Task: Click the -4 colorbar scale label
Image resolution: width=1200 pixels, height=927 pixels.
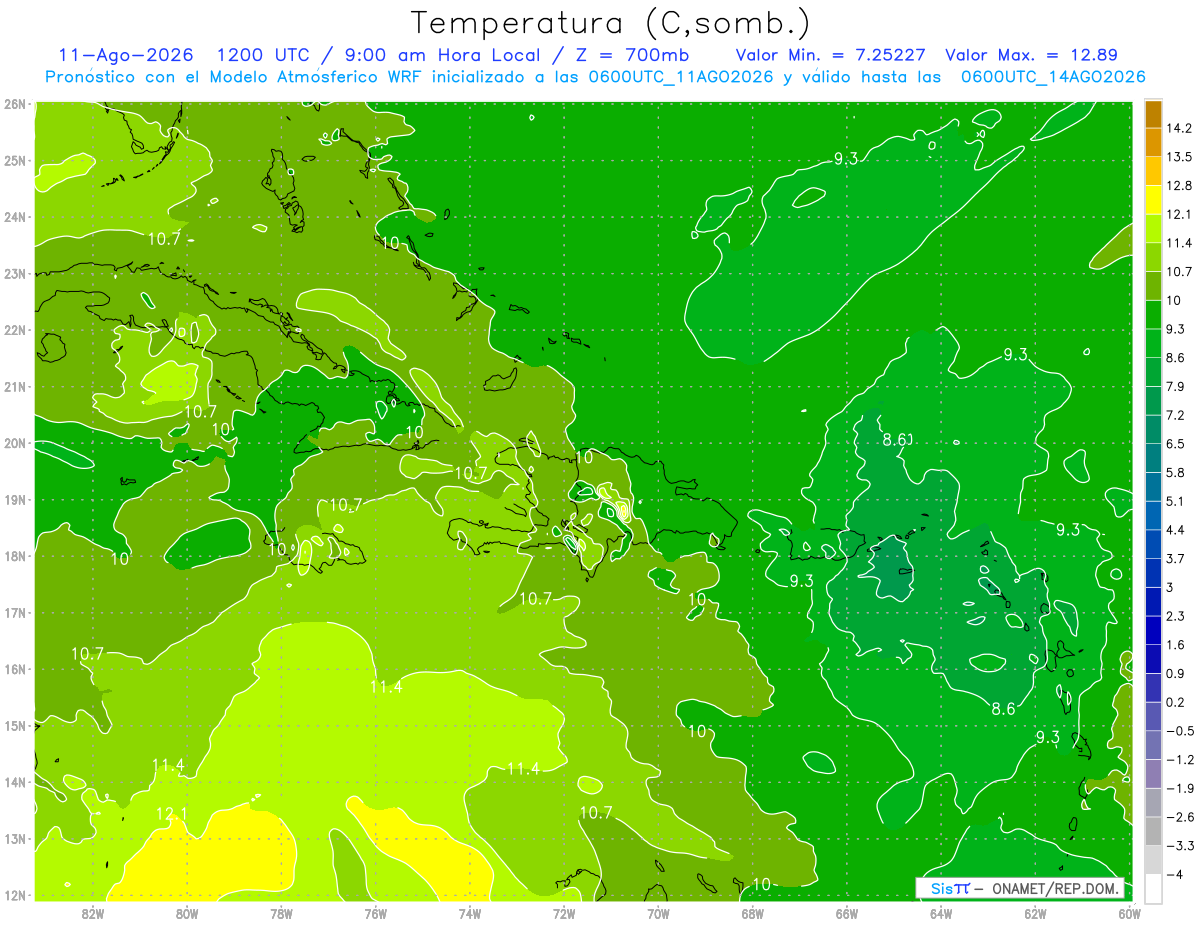Action: click(x=1177, y=874)
